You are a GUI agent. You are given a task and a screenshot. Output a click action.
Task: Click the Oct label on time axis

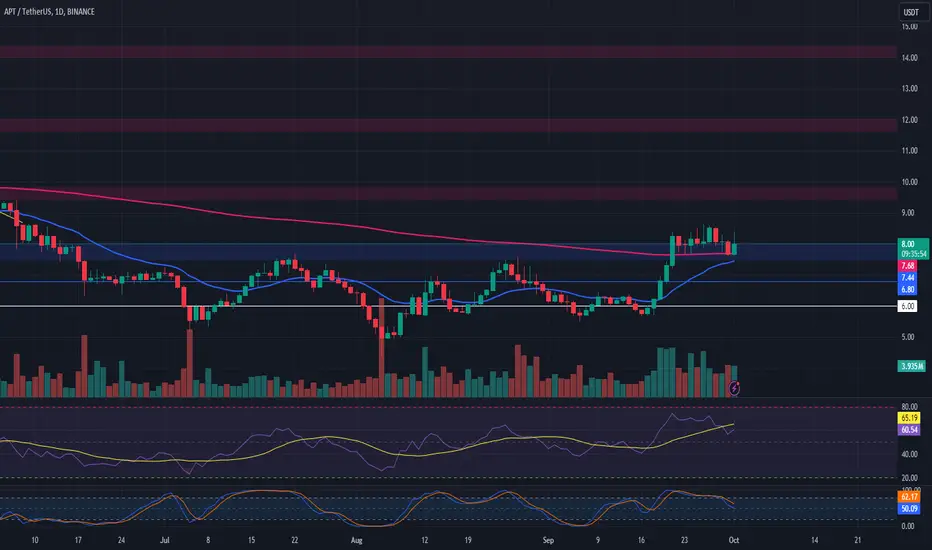(733, 540)
